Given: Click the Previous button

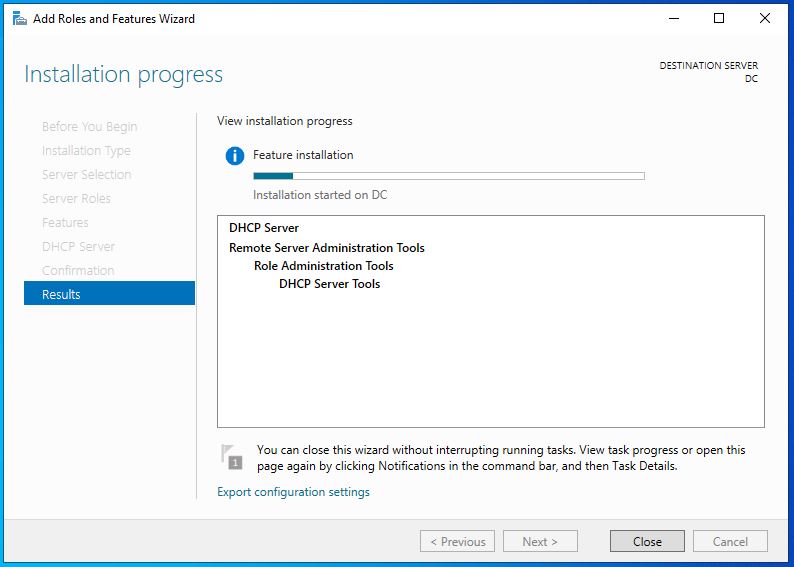Looking at the screenshot, I should pyautogui.click(x=457, y=542).
